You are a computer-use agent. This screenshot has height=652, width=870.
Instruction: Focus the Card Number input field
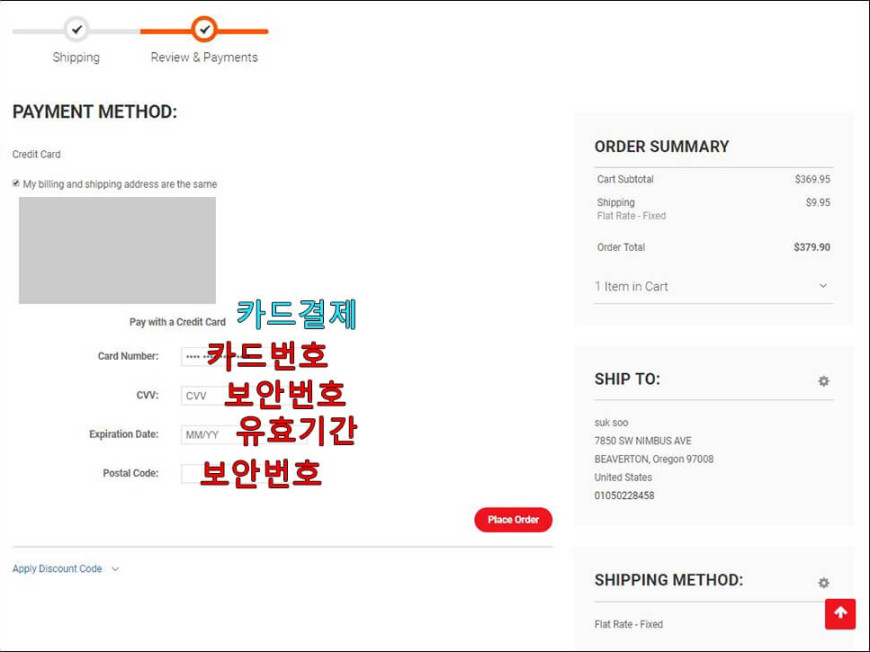244,356
